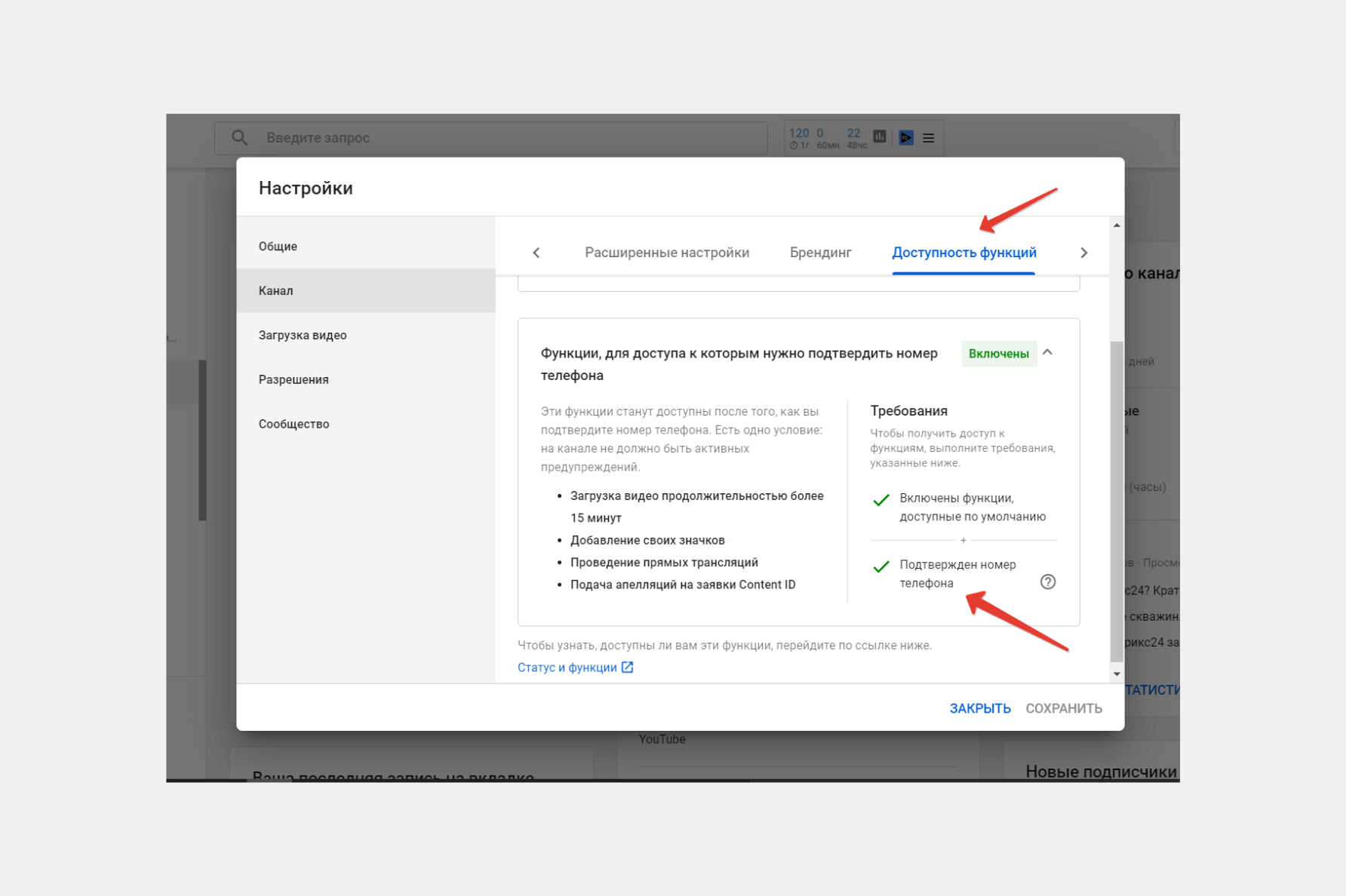Screen dimensions: 1346x896
Task: Select Загрузка видео in sidebar
Action: pyautogui.click(x=303, y=336)
